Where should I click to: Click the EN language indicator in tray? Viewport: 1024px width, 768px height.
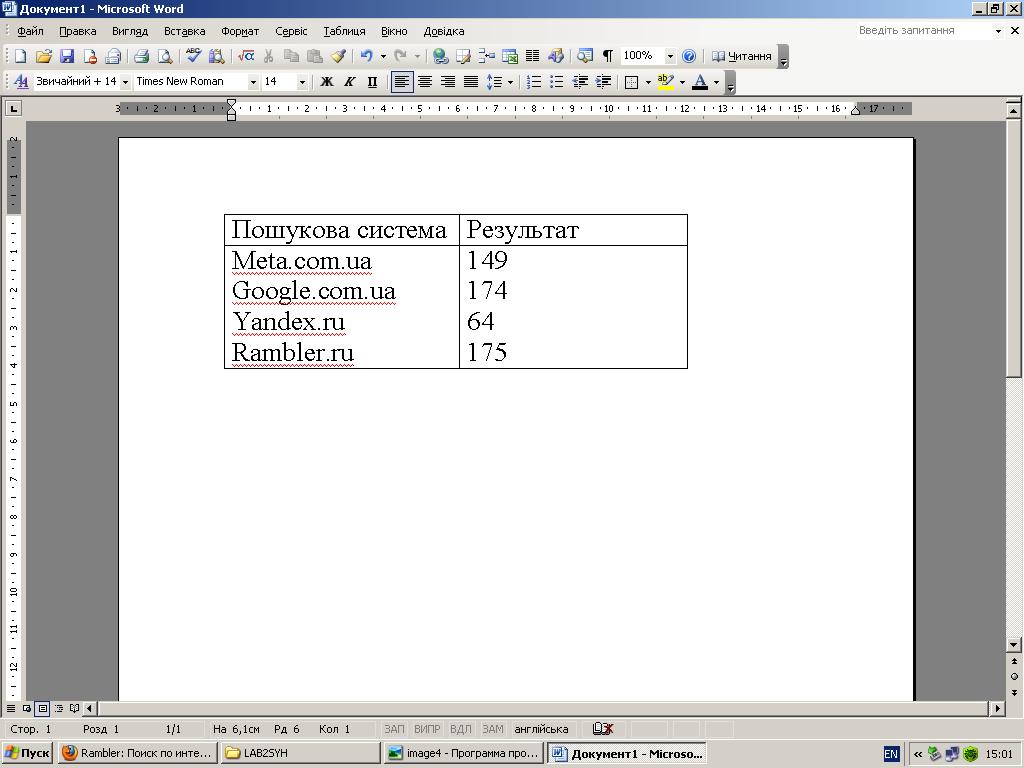coord(891,754)
